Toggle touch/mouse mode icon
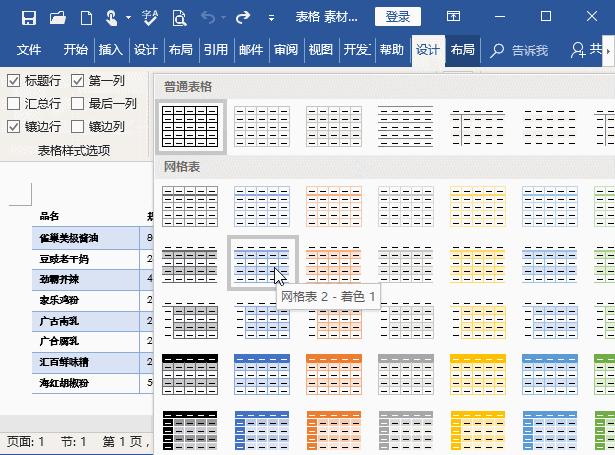The width and height of the screenshot is (615, 455). pyautogui.click(x=112, y=17)
